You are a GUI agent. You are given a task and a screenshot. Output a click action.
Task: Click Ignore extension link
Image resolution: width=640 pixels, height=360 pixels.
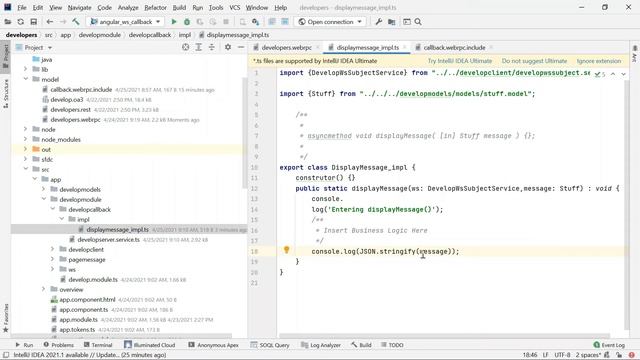(599, 61)
